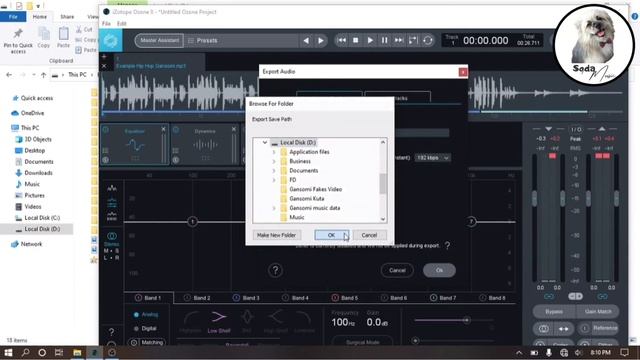
Task: Open the help icon in Export Audio dialog
Action: 275,270
